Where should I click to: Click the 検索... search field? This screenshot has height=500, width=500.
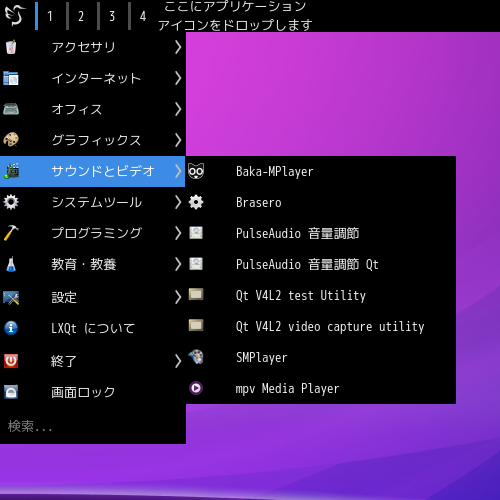pyautogui.click(x=93, y=426)
